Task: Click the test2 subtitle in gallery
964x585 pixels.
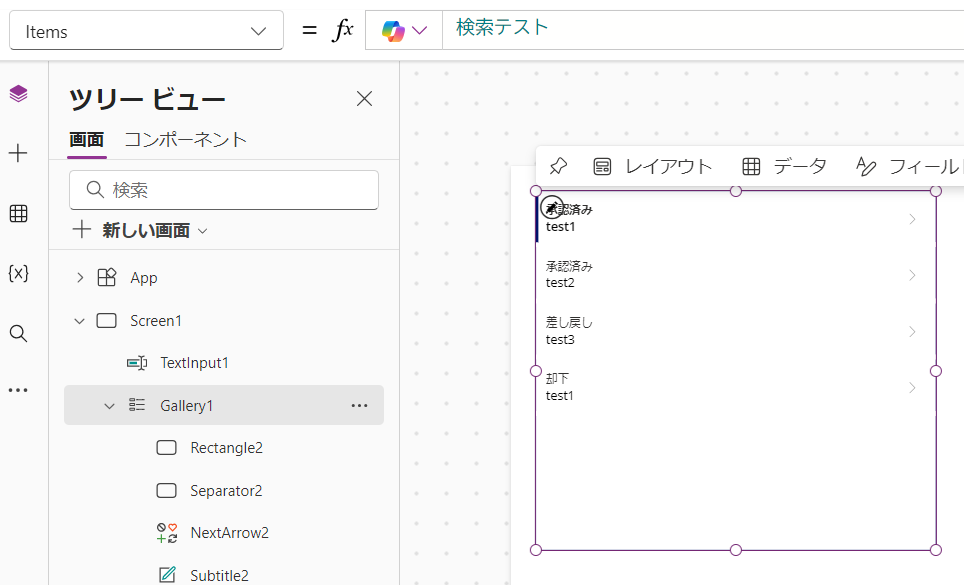Action: (560, 283)
